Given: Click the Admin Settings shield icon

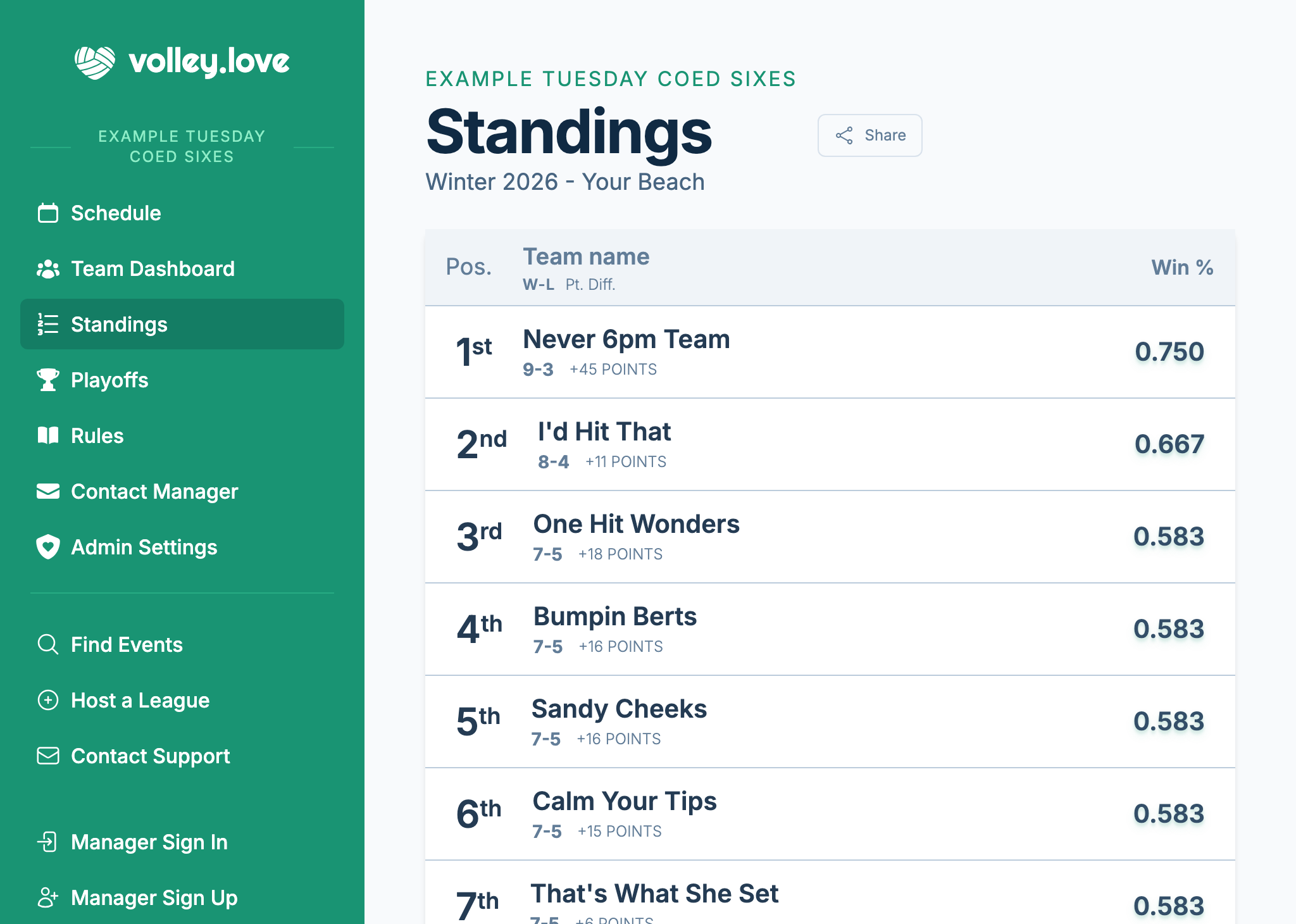Looking at the screenshot, I should [47, 547].
